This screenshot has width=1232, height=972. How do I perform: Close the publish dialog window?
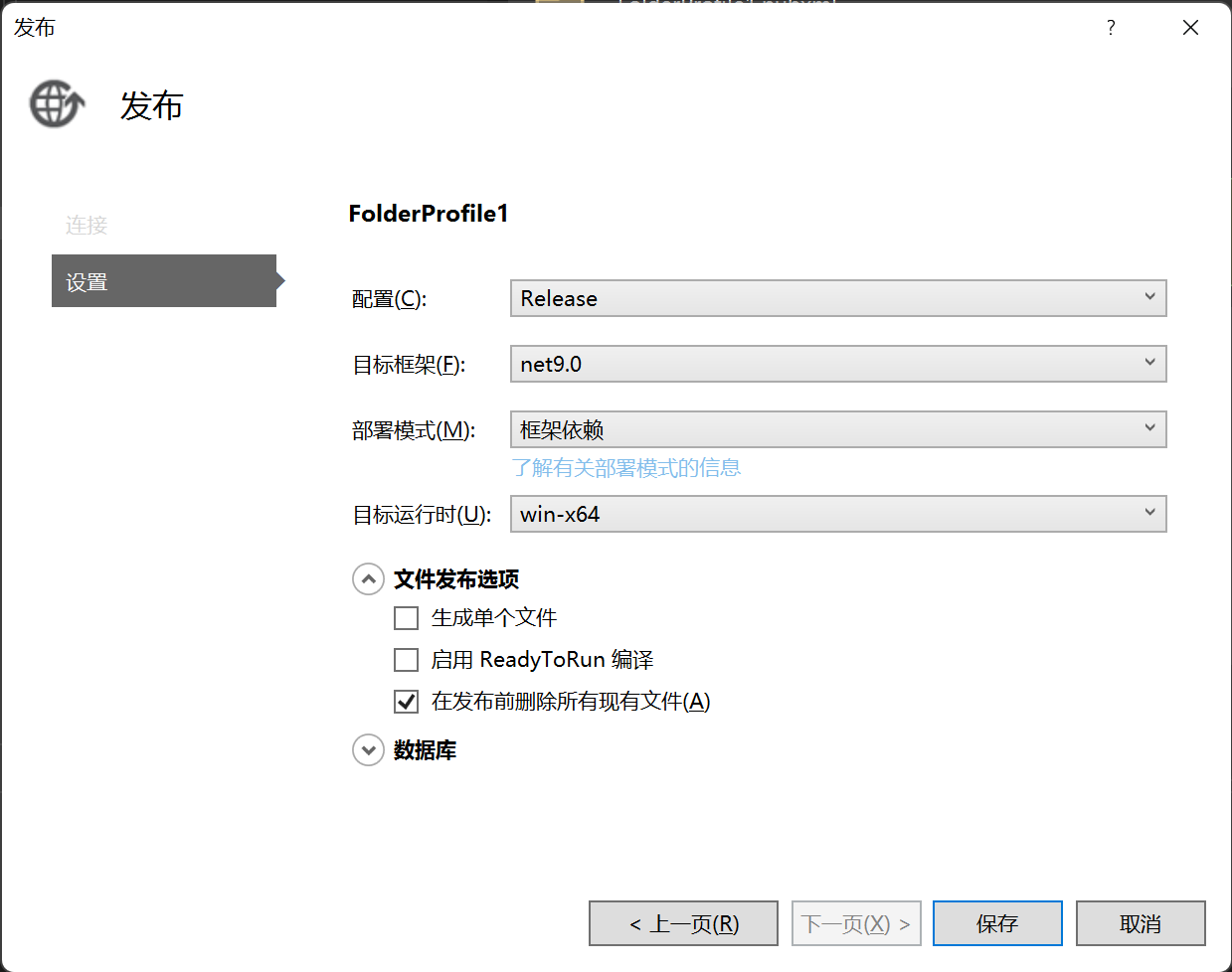(1190, 28)
